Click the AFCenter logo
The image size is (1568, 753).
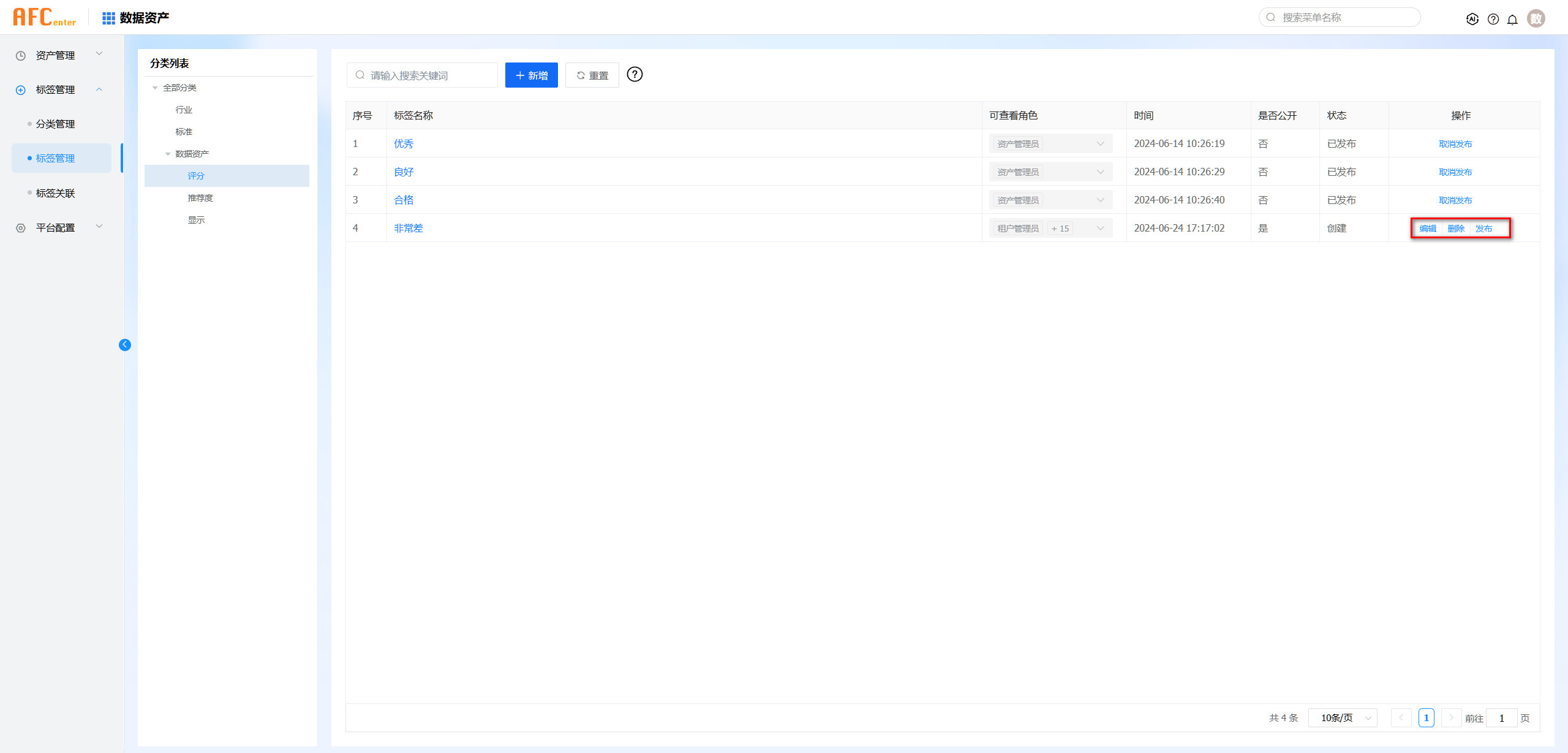(44, 17)
